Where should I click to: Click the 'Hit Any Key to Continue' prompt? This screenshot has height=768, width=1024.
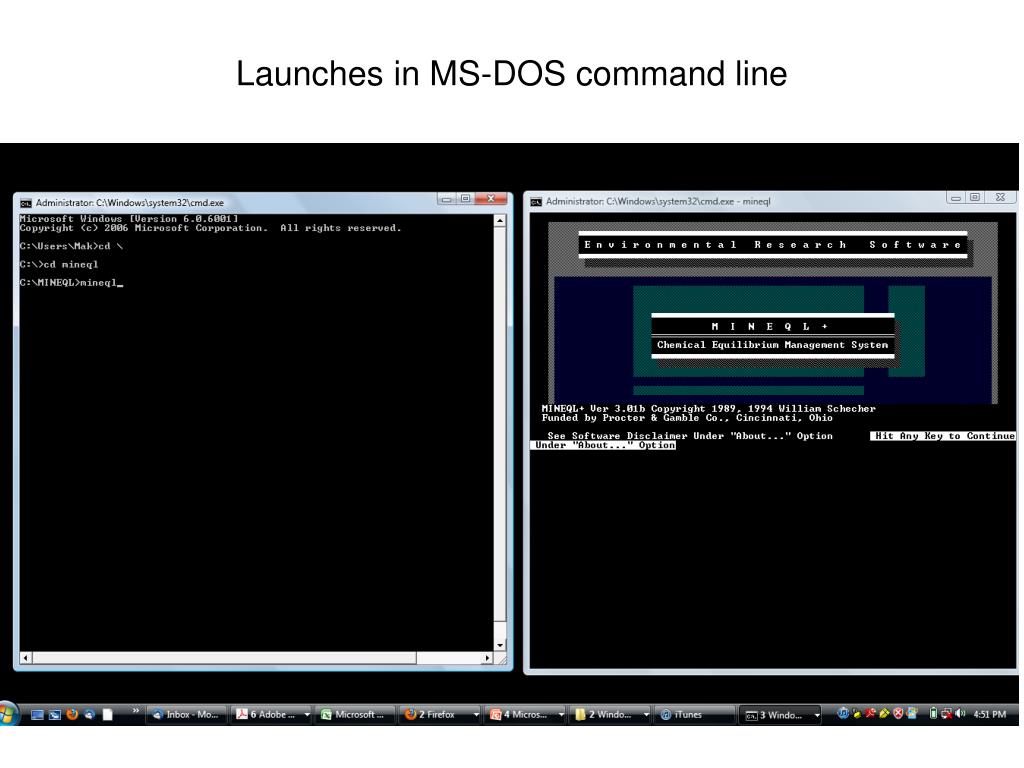point(944,436)
